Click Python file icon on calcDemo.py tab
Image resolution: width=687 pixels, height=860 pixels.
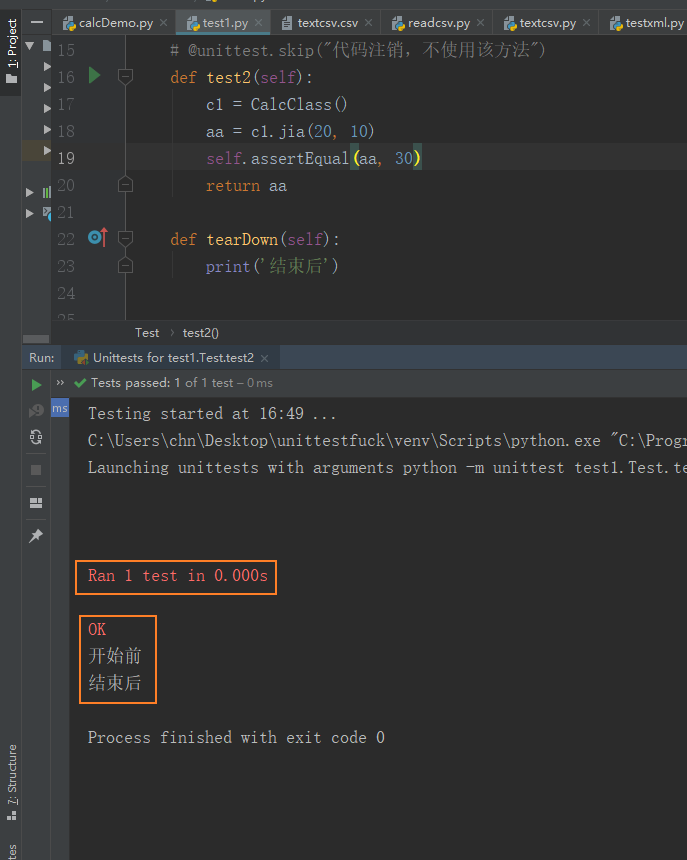tap(69, 23)
